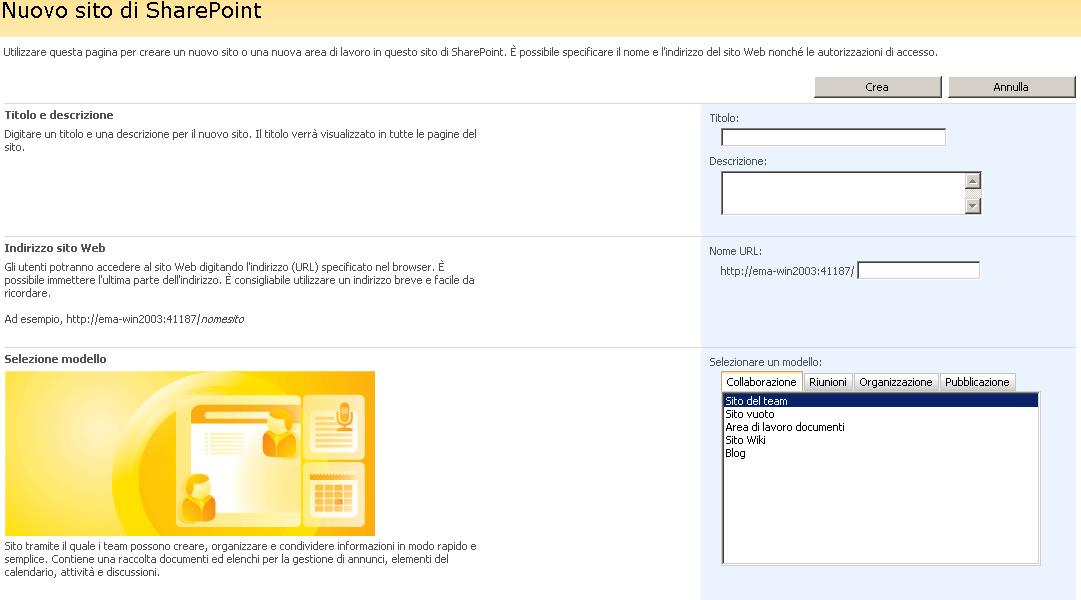Click the Selezione modello heading
The height and width of the screenshot is (600, 1081).
[55, 359]
